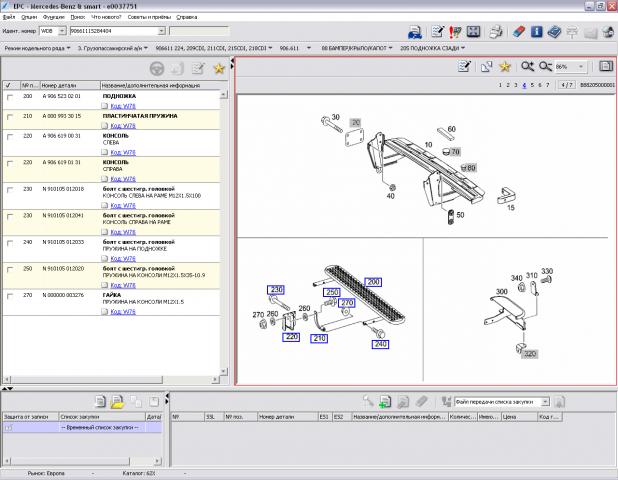Image resolution: width=618 pixels, height=480 pixels.
Task: Open the notes checklist icon in main toolbar
Action: pos(437,32)
